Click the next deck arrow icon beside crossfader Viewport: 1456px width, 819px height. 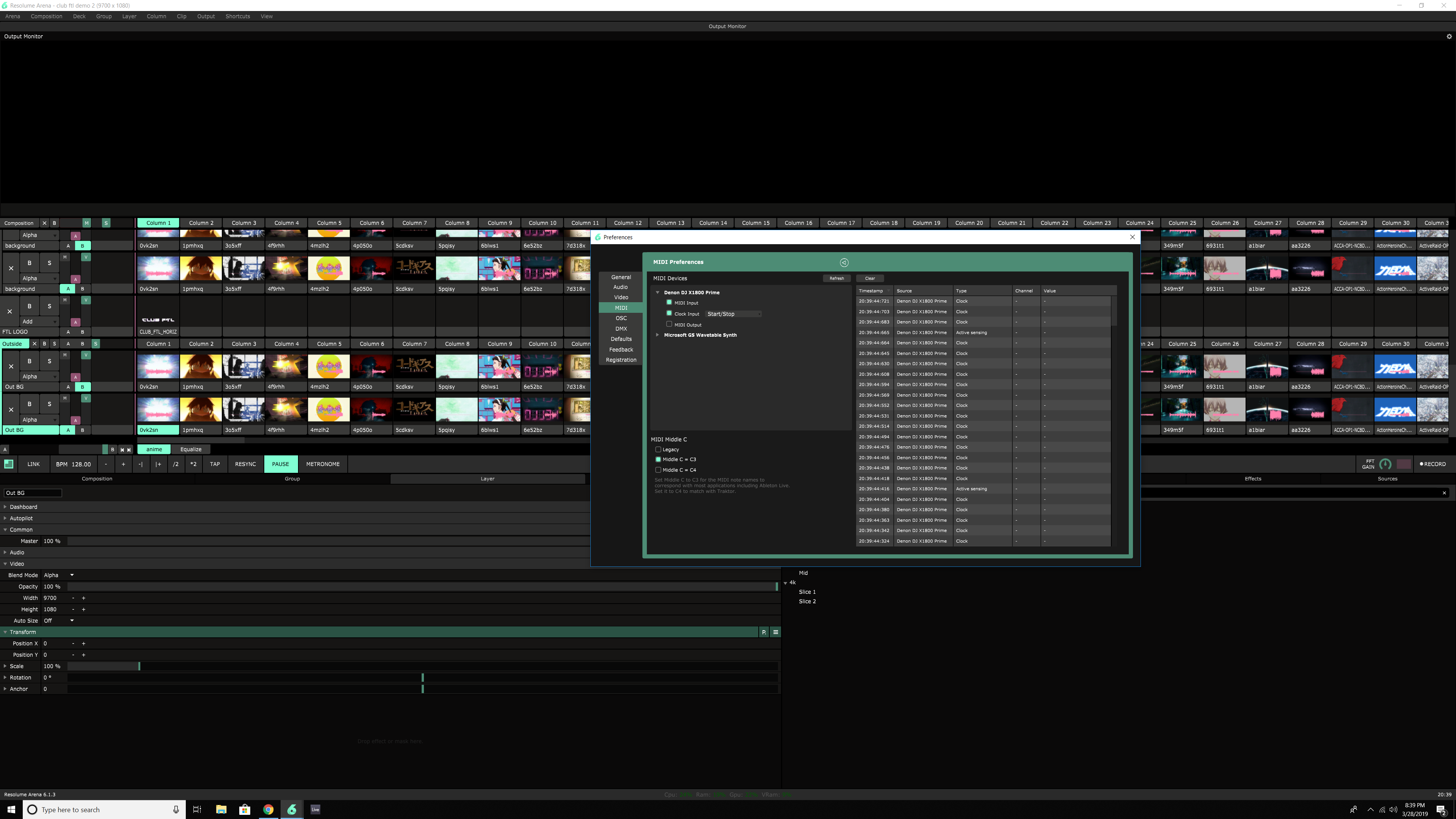pyautogui.click(x=129, y=450)
